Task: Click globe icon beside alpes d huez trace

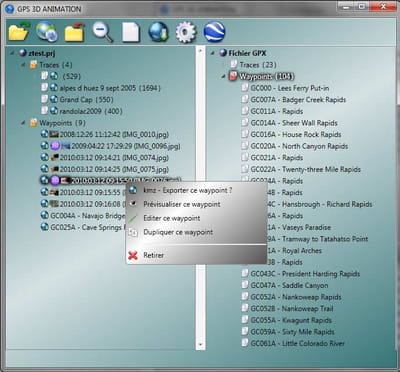Action: coord(54,88)
